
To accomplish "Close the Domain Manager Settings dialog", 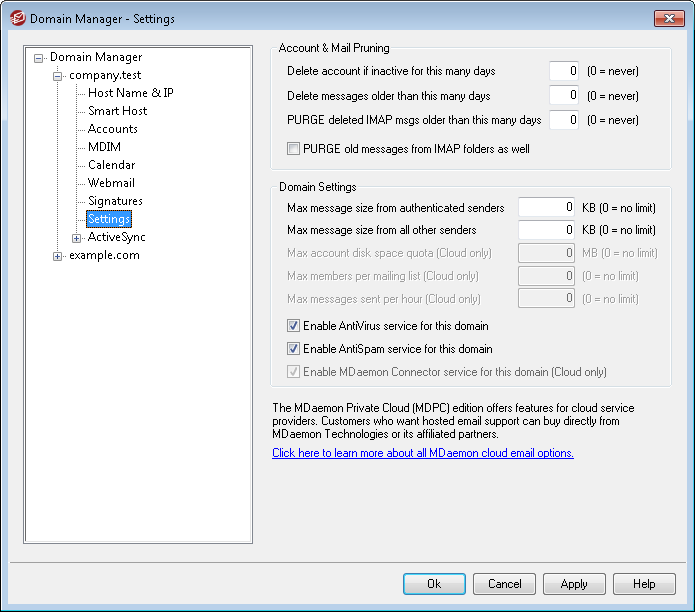I will (669, 18).
